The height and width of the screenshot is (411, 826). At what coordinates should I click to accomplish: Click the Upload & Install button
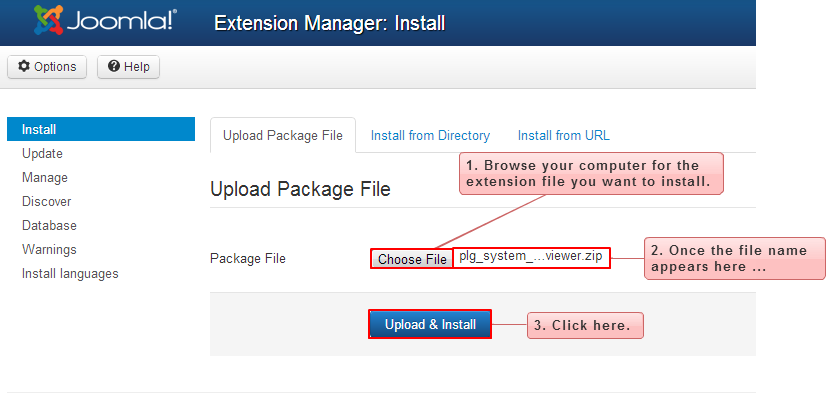click(x=430, y=324)
